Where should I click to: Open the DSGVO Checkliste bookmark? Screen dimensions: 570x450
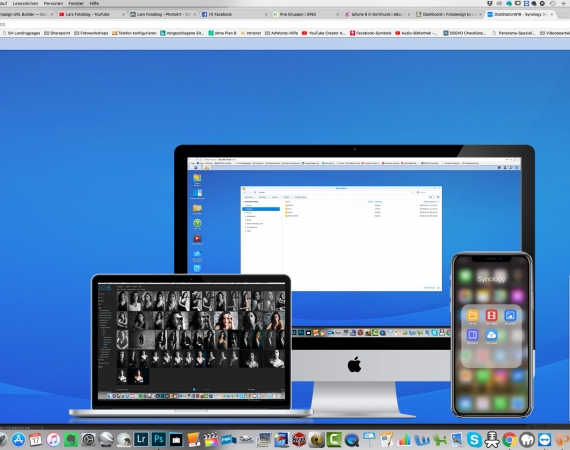point(465,33)
